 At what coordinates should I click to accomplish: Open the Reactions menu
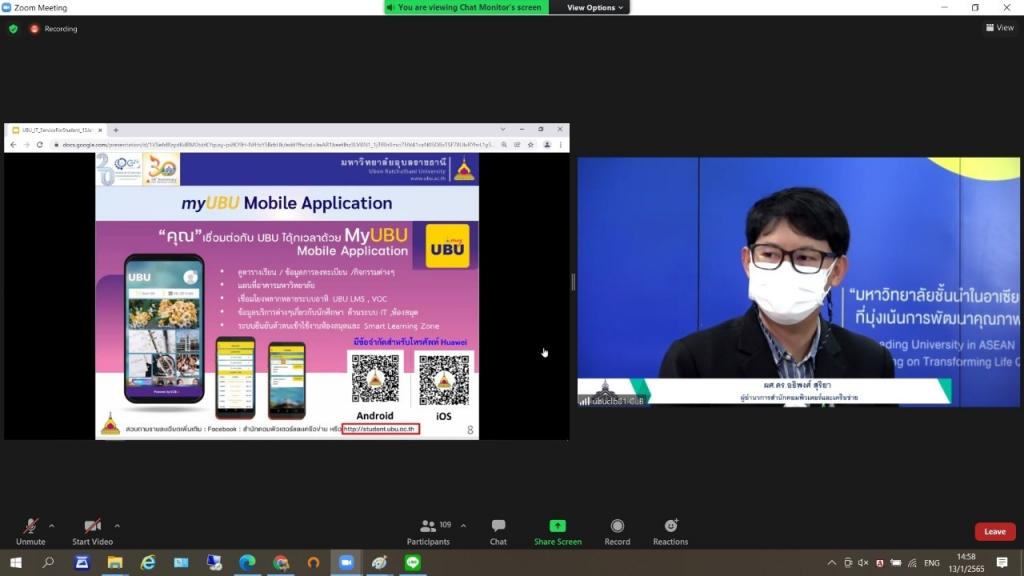click(670, 532)
